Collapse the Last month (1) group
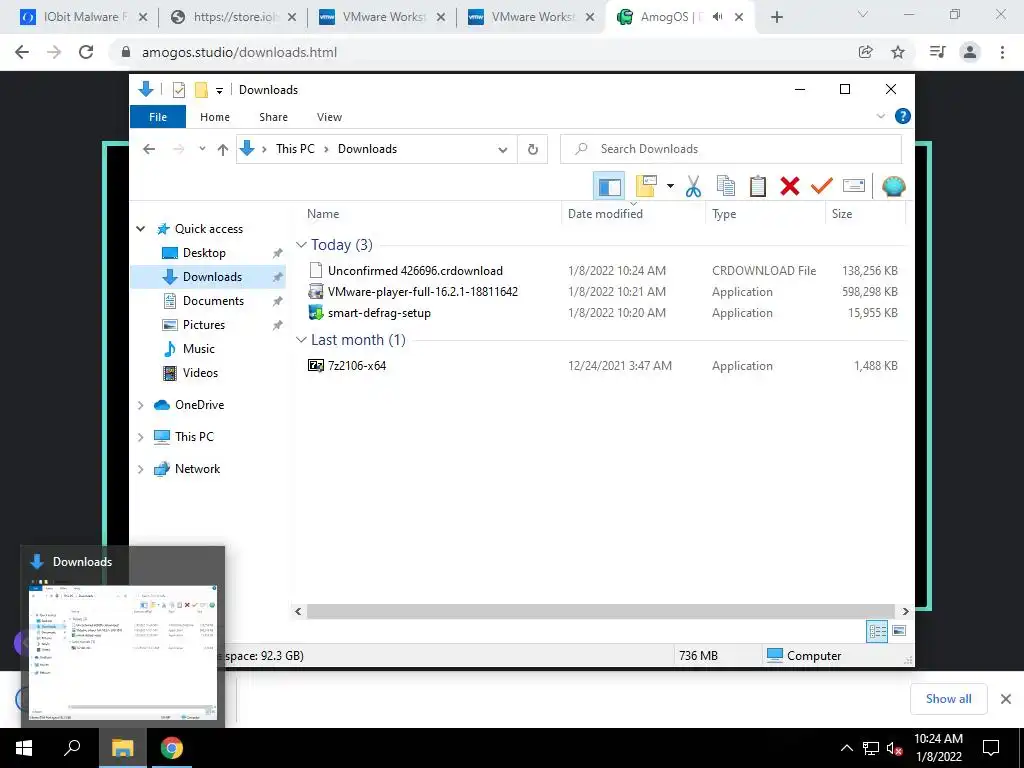The image size is (1024, 768). tap(301, 340)
